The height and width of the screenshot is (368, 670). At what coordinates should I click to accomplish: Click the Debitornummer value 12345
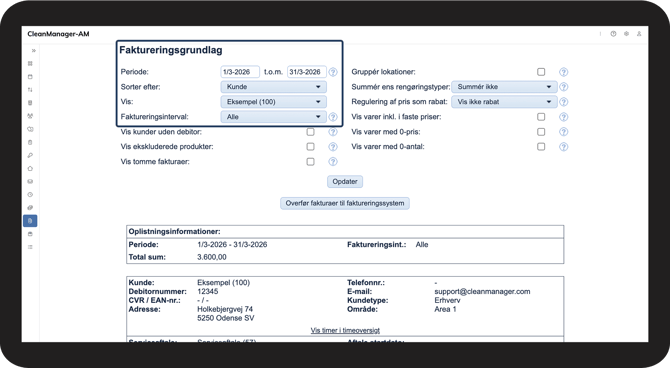pos(208,291)
